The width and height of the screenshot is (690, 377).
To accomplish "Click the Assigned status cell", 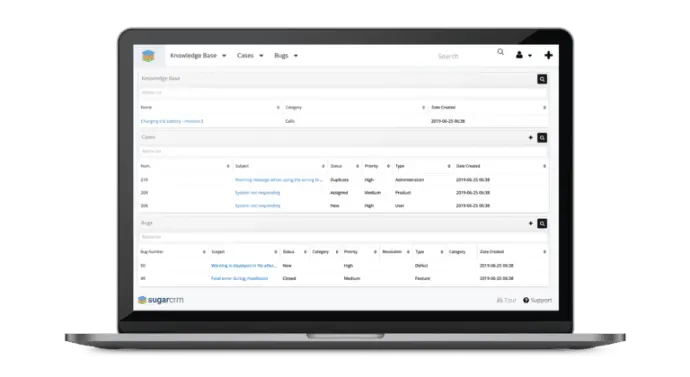I will (x=339, y=193).
